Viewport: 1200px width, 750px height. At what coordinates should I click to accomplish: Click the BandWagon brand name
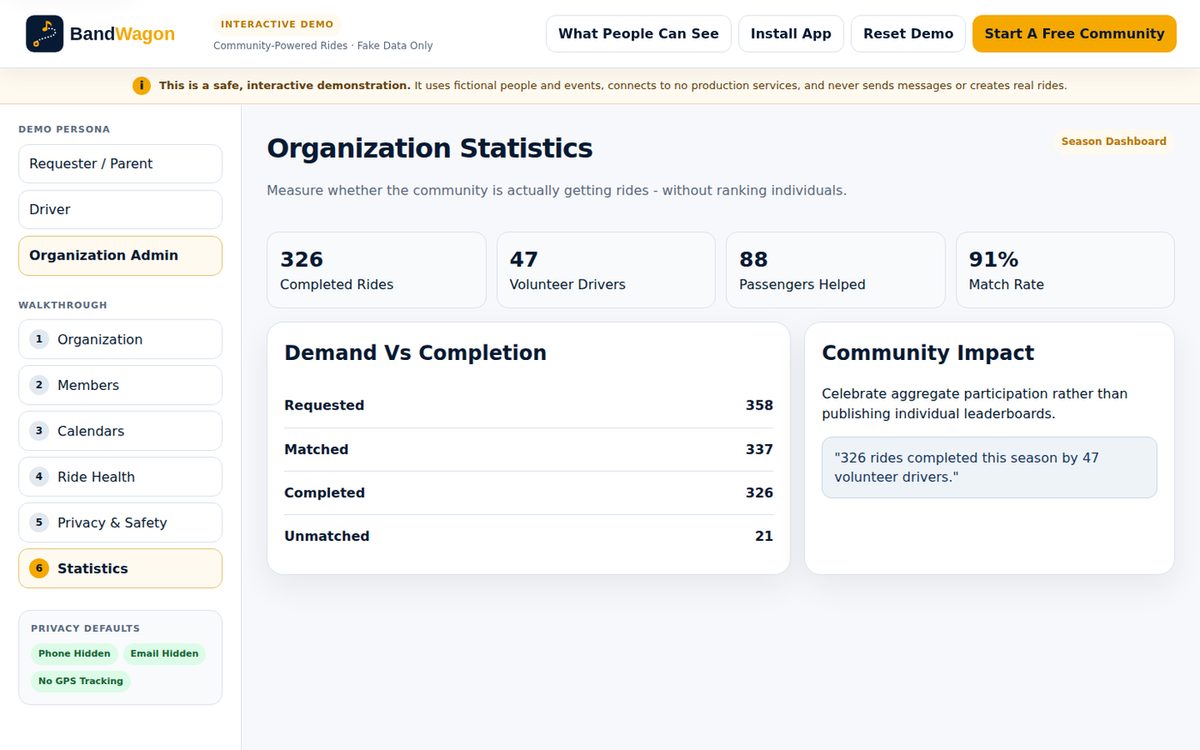pyautogui.click(x=122, y=34)
